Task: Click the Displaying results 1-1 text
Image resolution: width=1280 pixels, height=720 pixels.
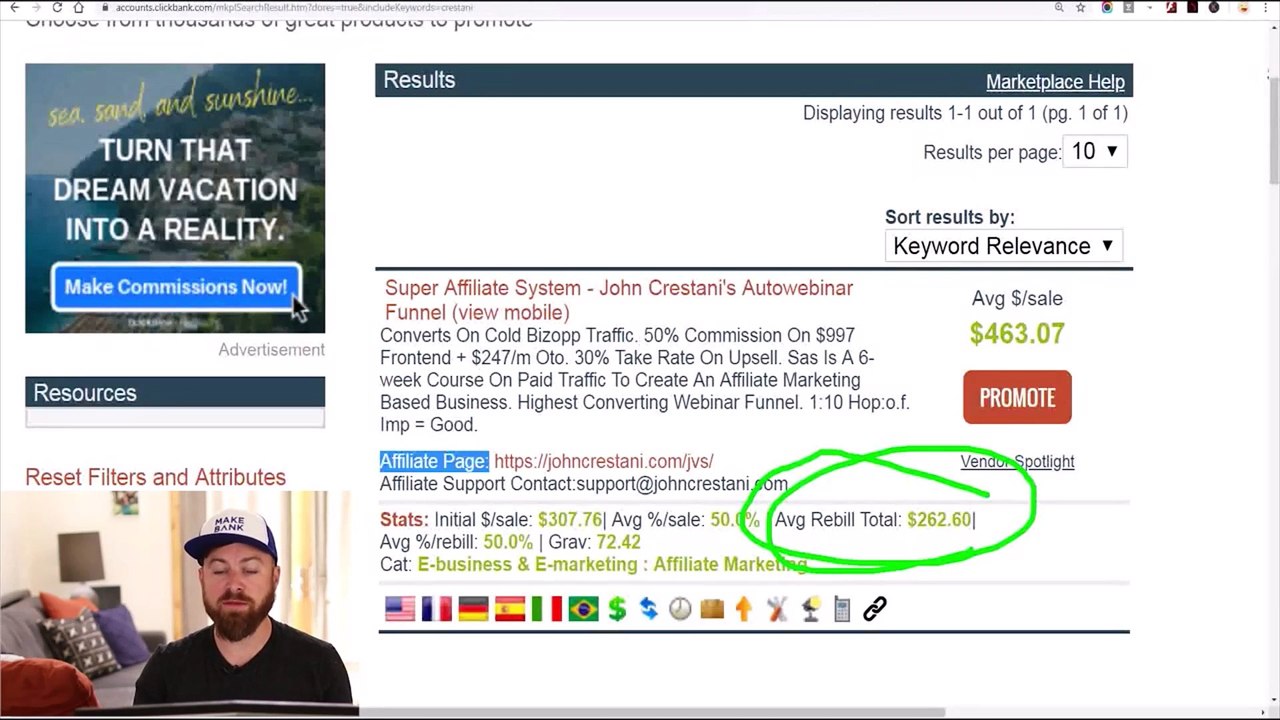Action: tap(965, 113)
